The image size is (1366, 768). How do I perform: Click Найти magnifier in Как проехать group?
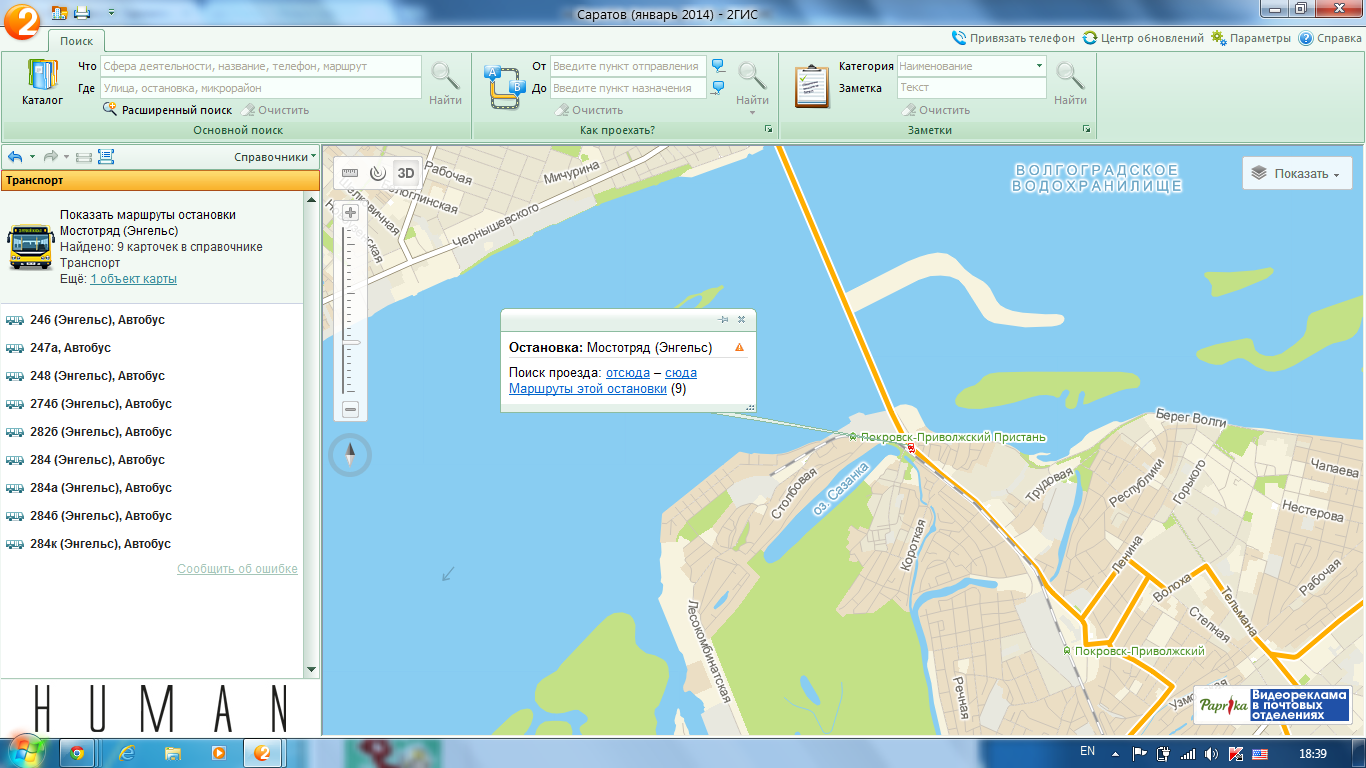[x=752, y=82]
